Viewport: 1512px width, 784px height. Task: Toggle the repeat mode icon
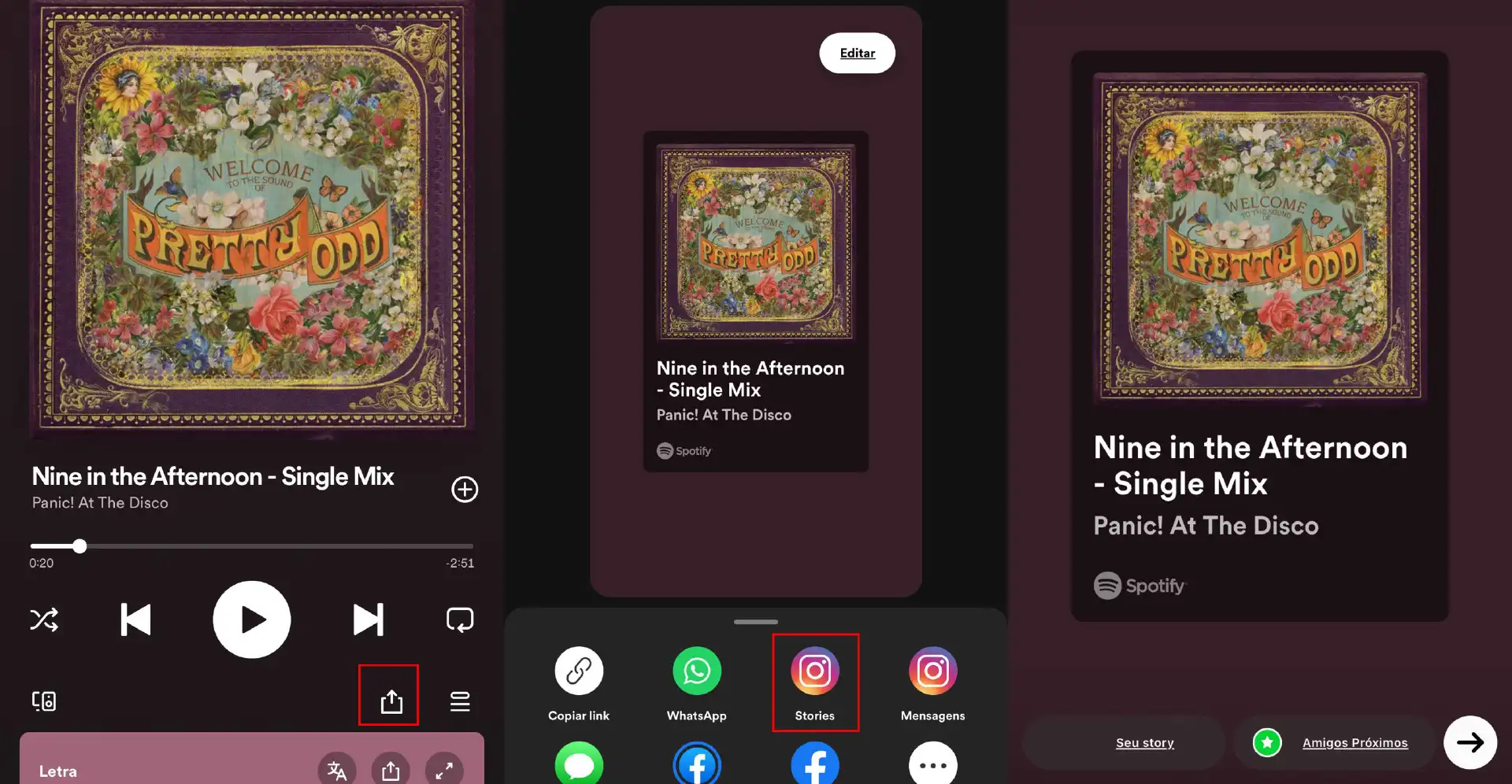(x=460, y=620)
